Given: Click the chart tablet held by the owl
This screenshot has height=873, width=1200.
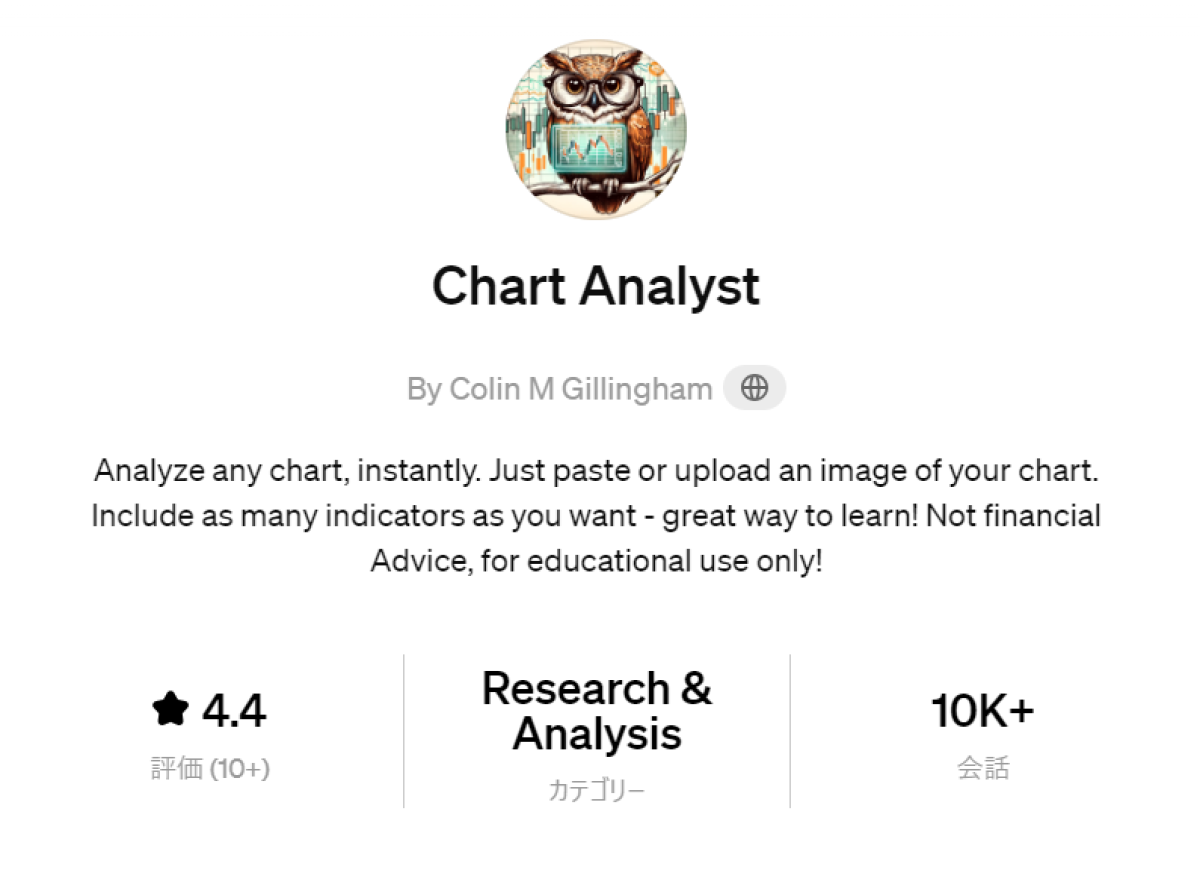Looking at the screenshot, I should pos(590,151).
